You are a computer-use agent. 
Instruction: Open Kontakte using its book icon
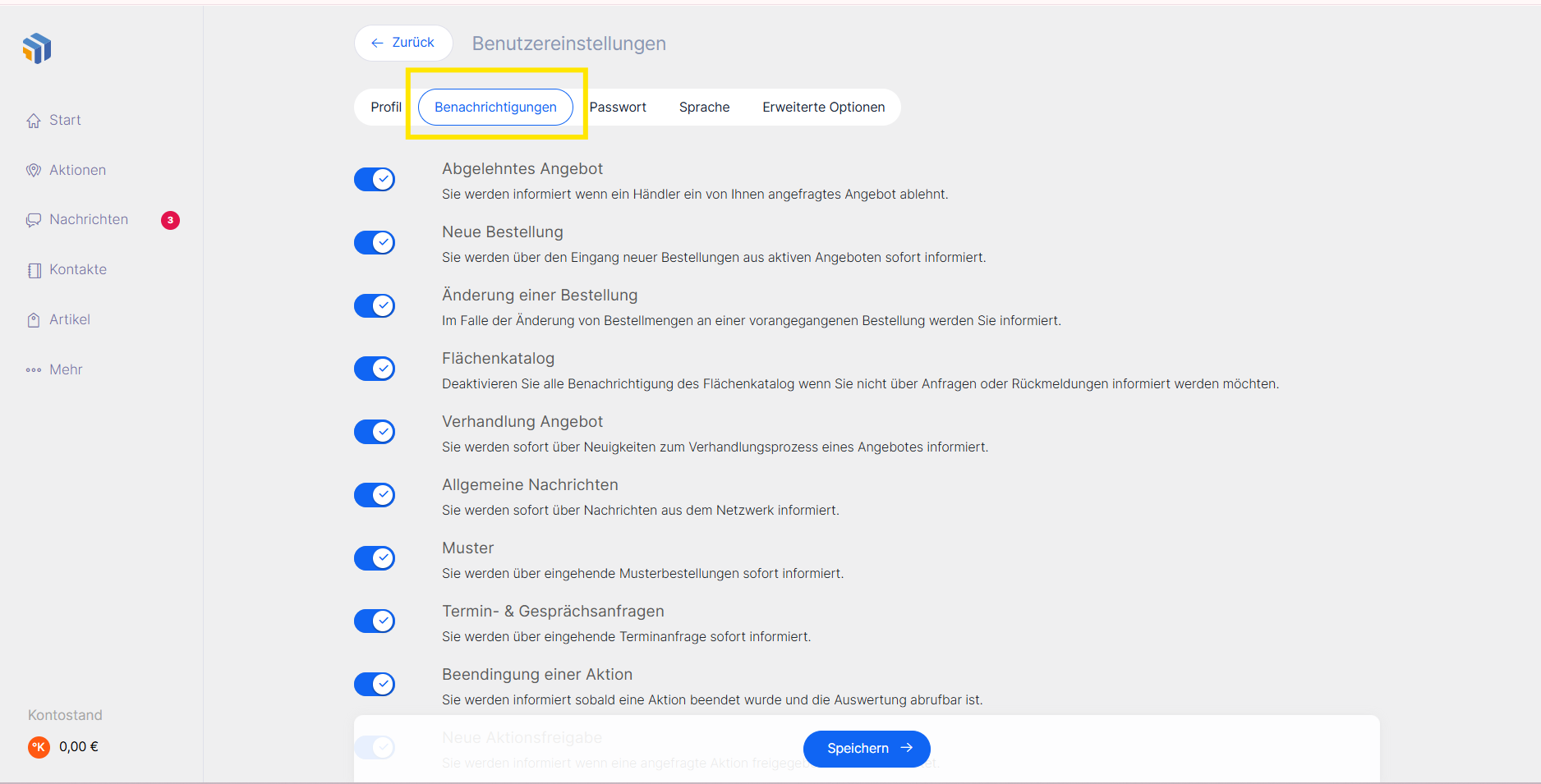tap(34, 270)
